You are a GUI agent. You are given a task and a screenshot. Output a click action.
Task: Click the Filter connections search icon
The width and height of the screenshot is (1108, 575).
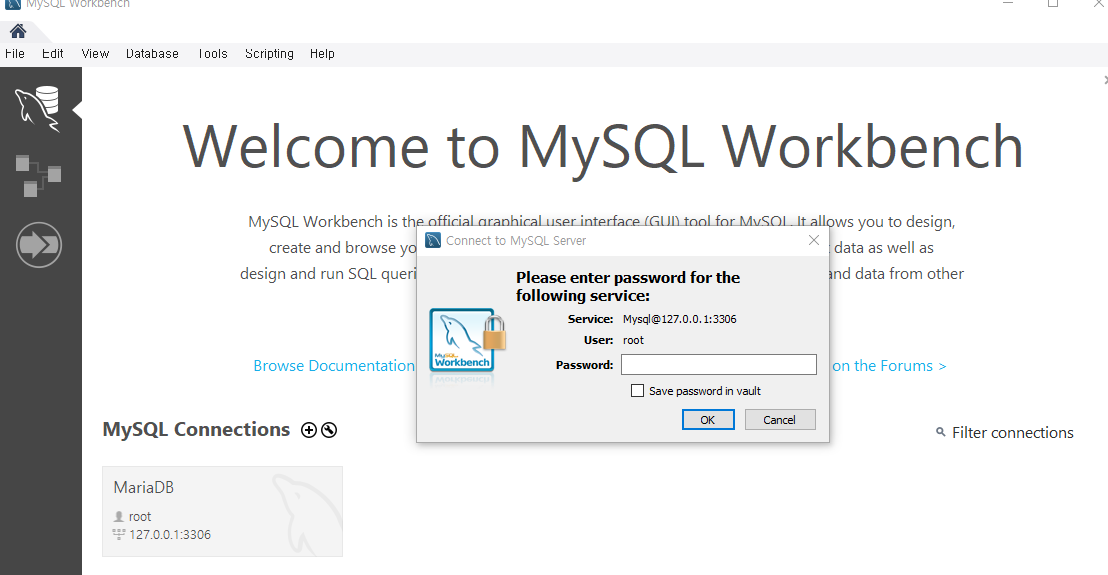coord(941,432)
